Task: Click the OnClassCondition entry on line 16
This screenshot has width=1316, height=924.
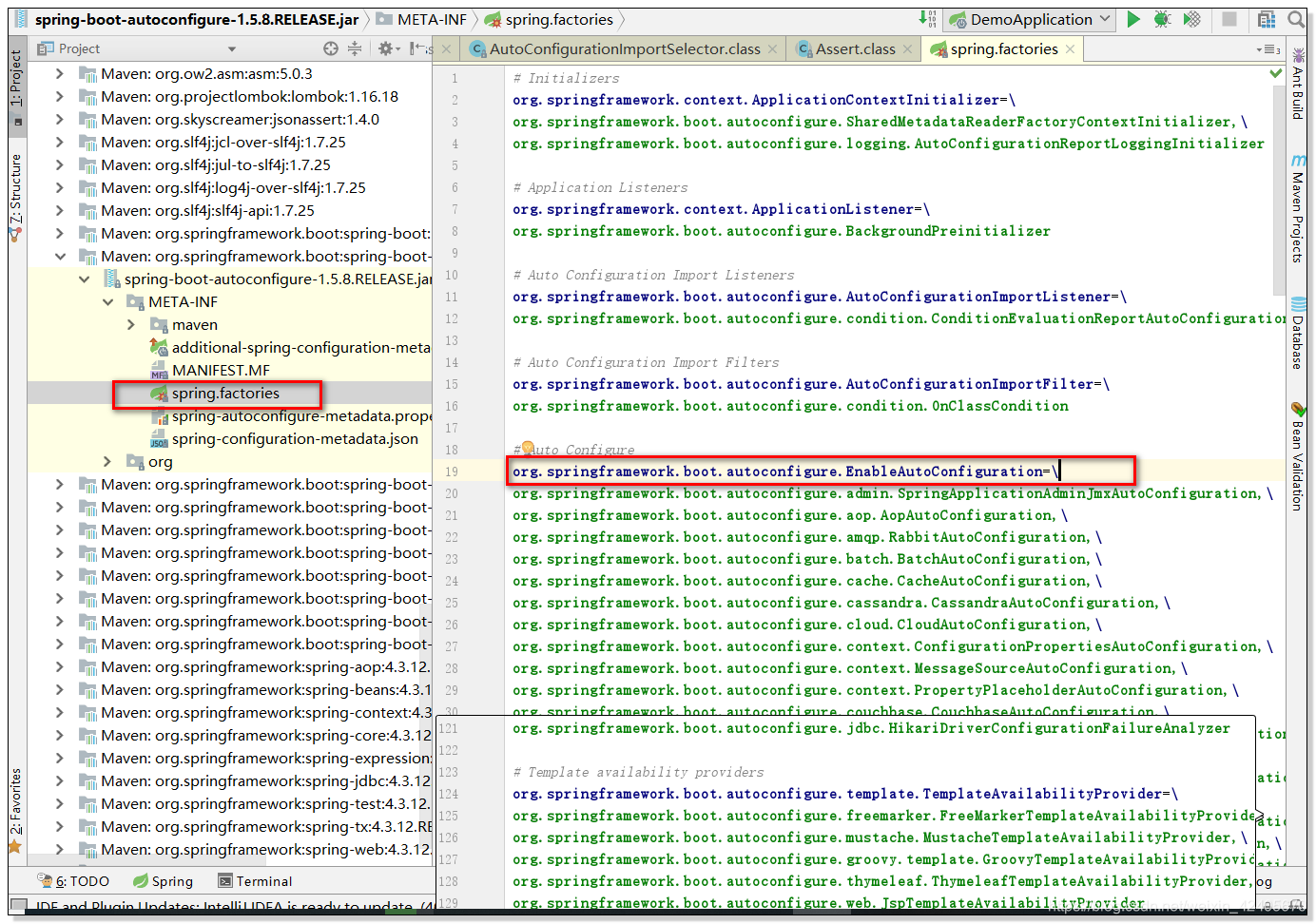Action: click(x=790, y=406)
